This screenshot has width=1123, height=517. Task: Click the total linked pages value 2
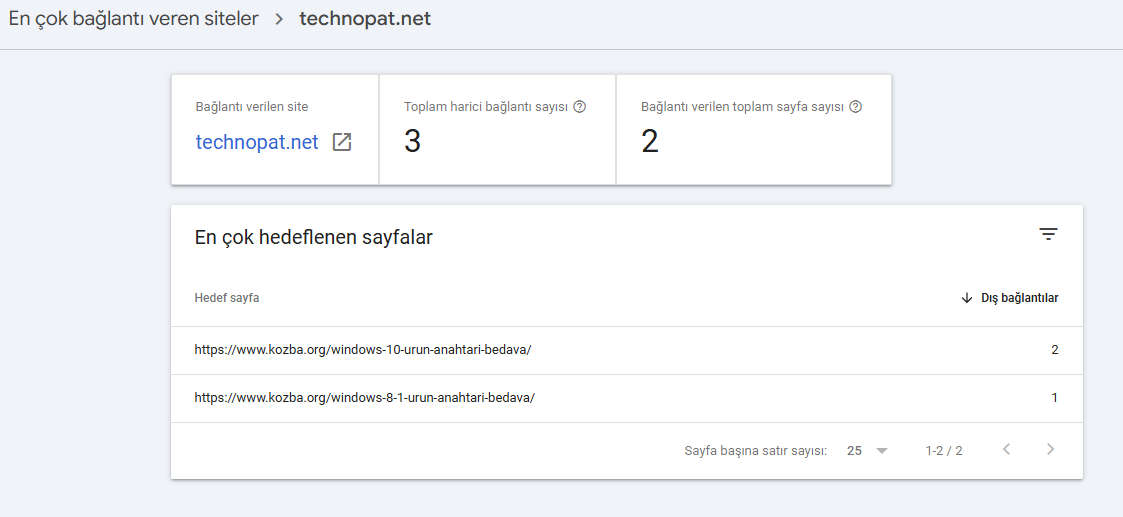[650, 141]
